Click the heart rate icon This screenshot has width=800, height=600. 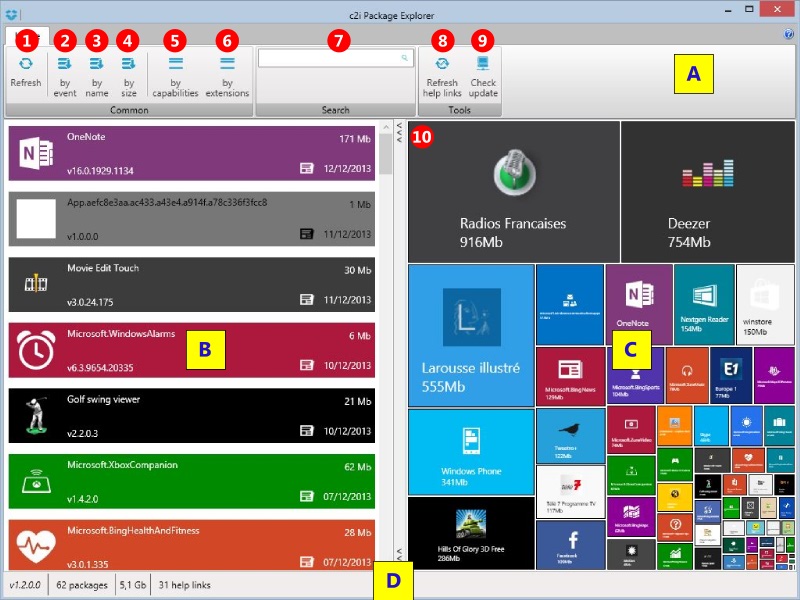pyautogui.click(x=36, y=546)
